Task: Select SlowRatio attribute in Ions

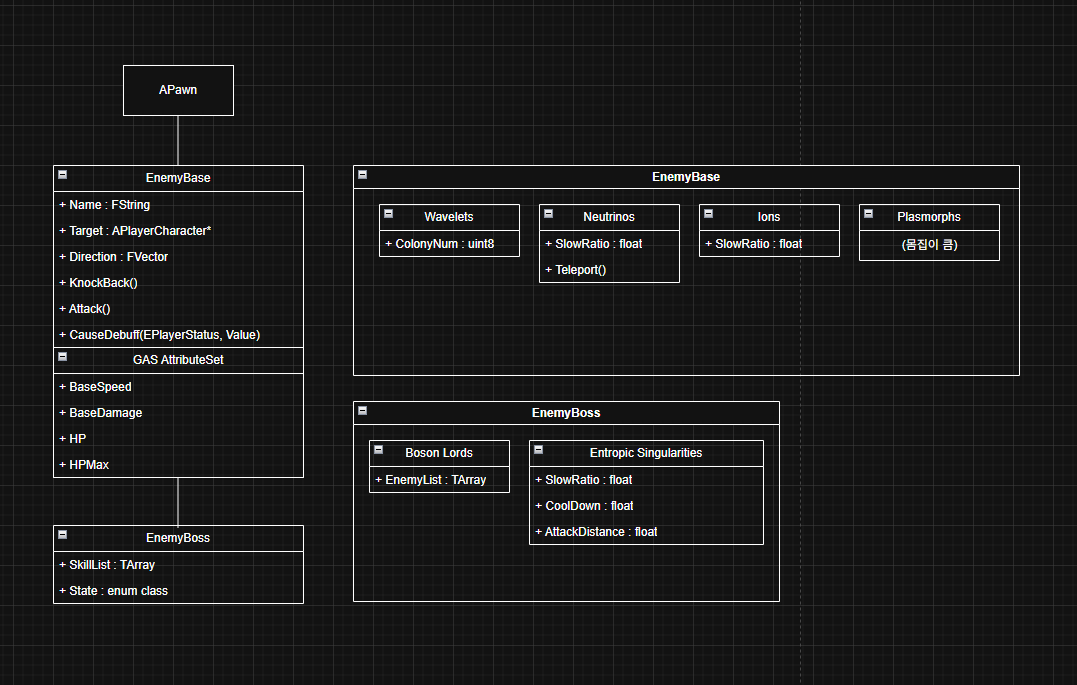Action: point(769,244)
